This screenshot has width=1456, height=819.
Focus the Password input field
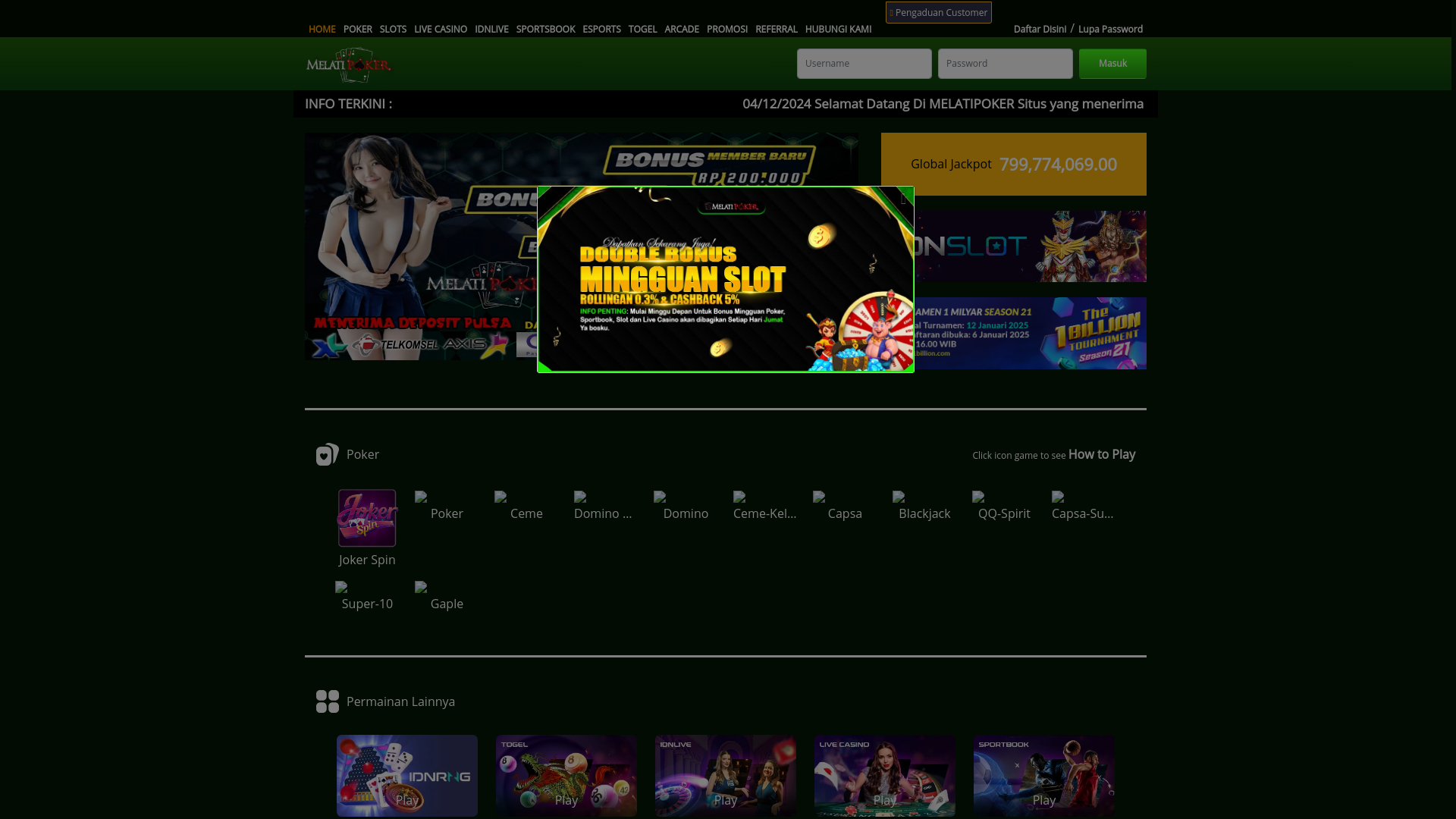point(1006,64)
